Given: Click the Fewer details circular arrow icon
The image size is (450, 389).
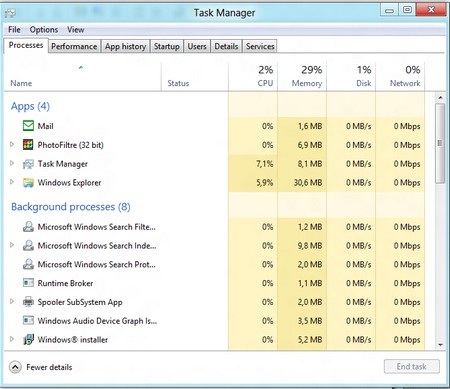Looking at the screenshot, I should 15,367.
